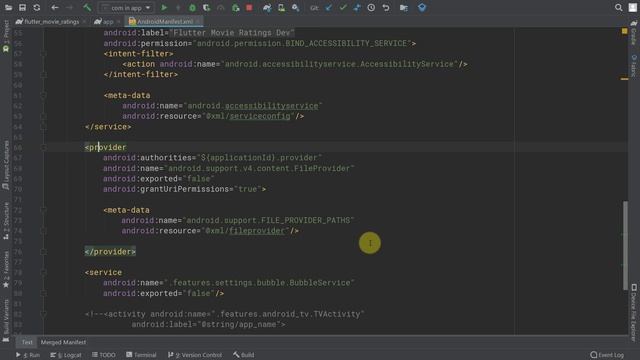The height and width of the screenshot is (360, 640).
Task: Click the Sync/refresh toolbar icon
Action: pos(37,8)
